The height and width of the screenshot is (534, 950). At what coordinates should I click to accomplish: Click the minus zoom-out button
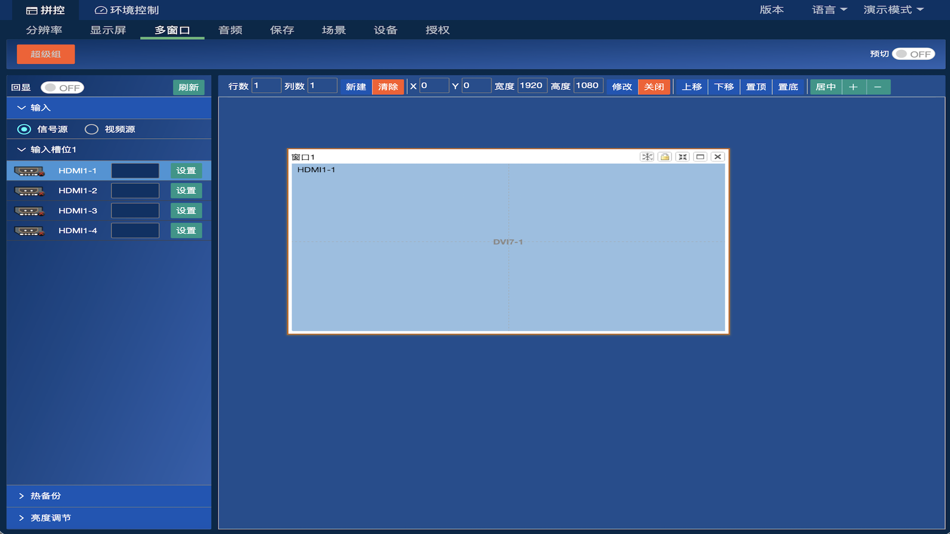point(878,87)
